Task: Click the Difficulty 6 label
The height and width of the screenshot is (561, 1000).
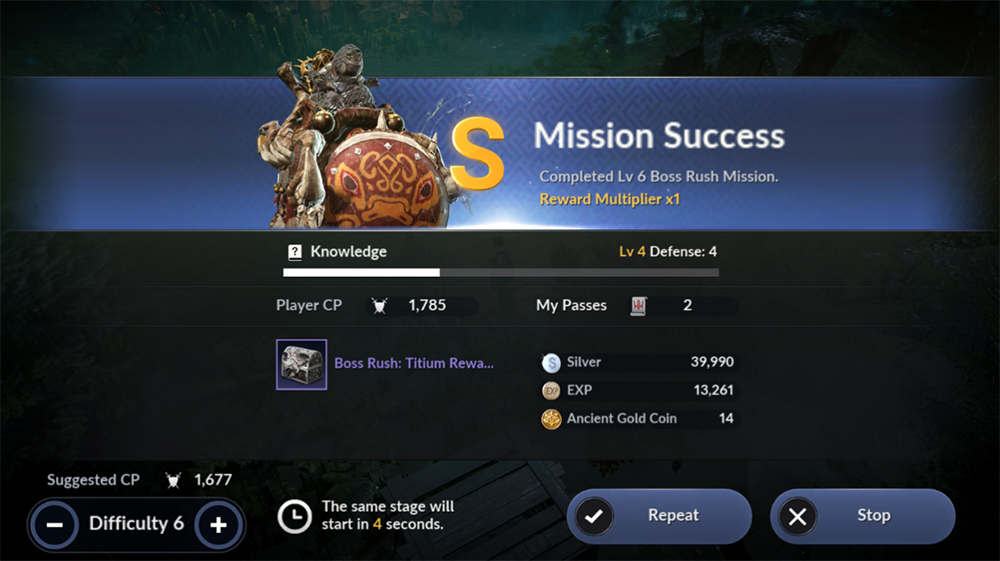Action: click(x=136, y=523)
